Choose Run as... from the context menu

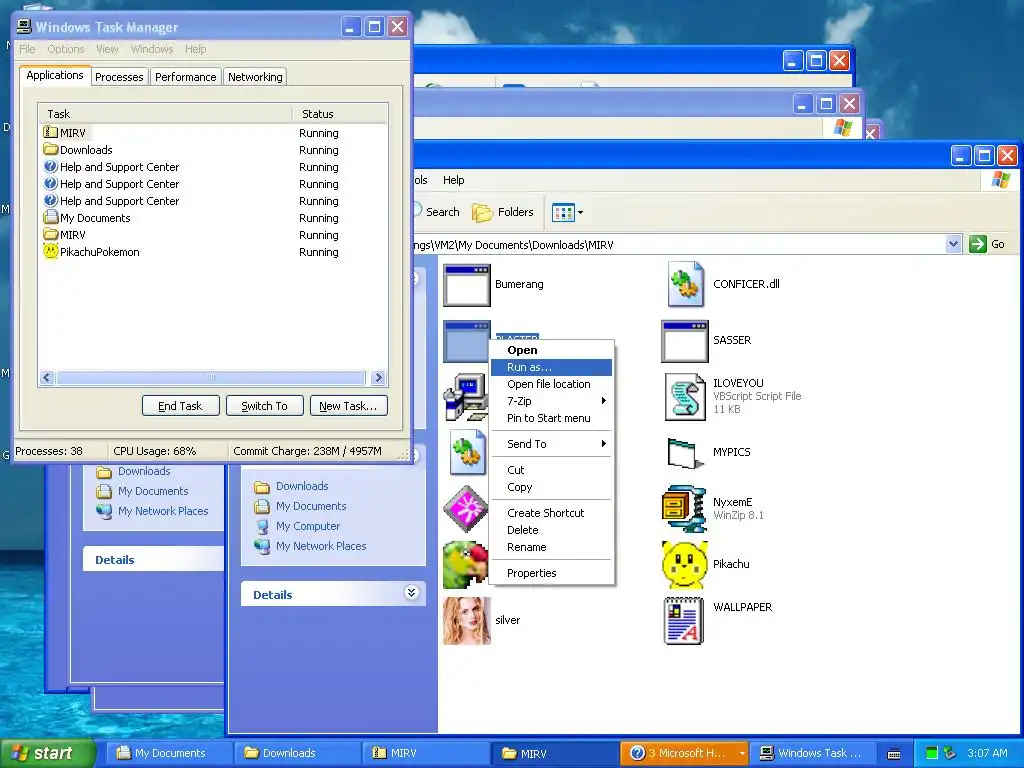pyautogui.click(x=551, y=367)
